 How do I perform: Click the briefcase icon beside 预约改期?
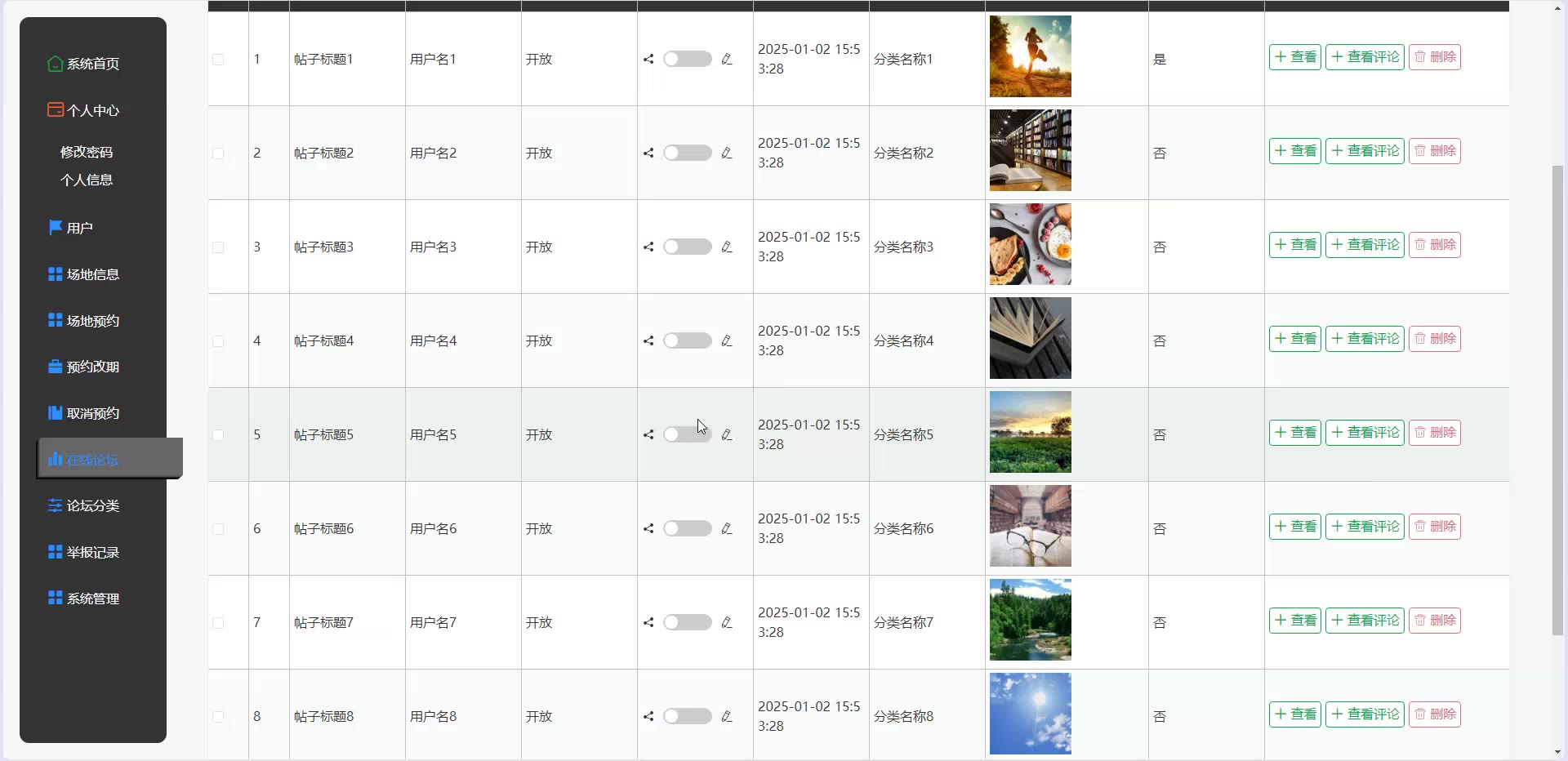pos(55,367)
